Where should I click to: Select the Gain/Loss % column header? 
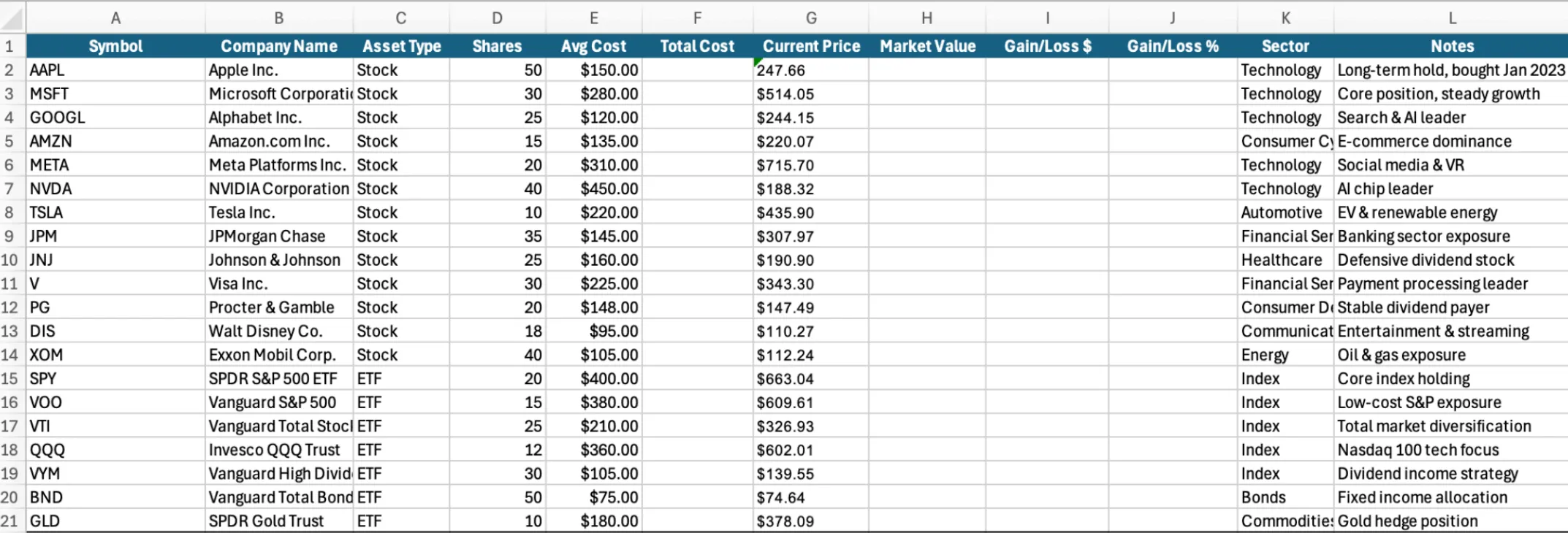click(1173, 46)
